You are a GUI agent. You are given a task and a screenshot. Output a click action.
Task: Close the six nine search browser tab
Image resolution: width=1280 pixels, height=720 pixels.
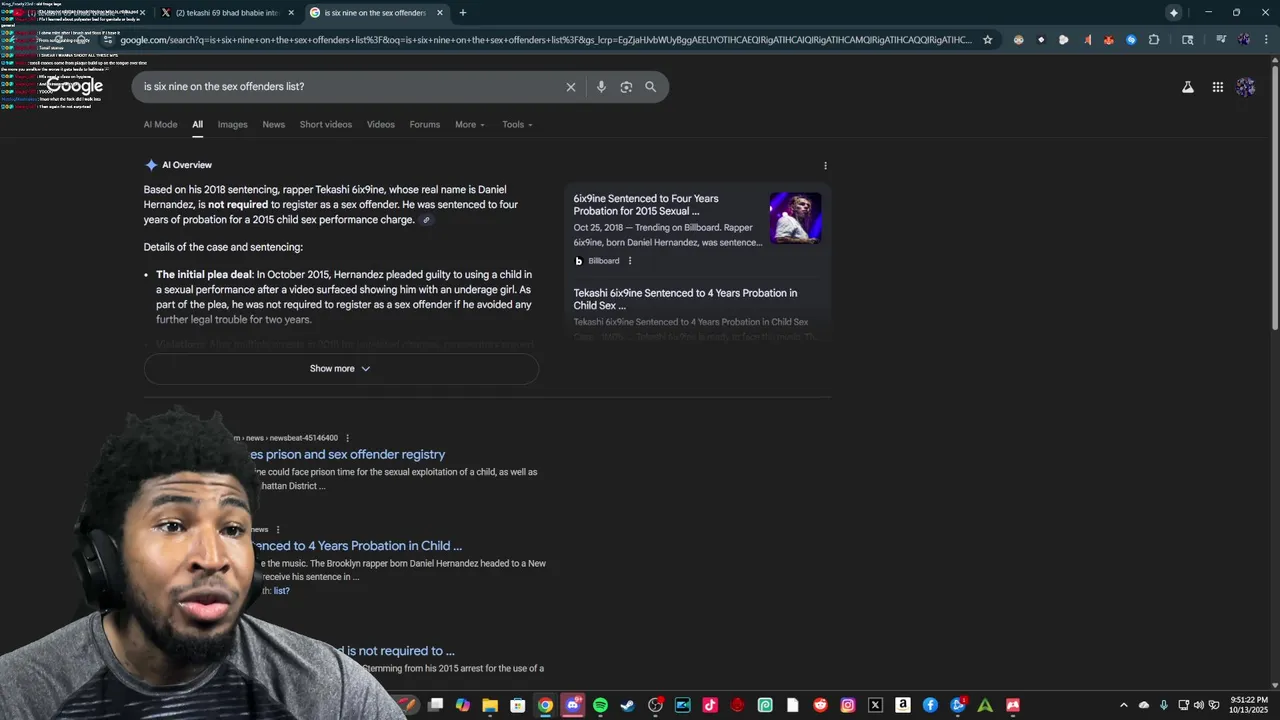point(439,13)
